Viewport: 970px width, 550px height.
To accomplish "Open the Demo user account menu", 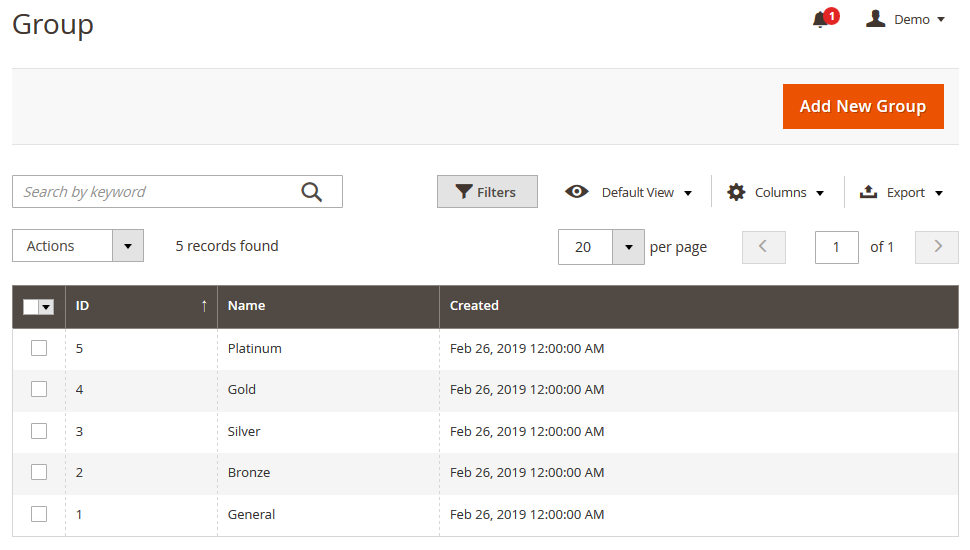I will coord(905,20).
